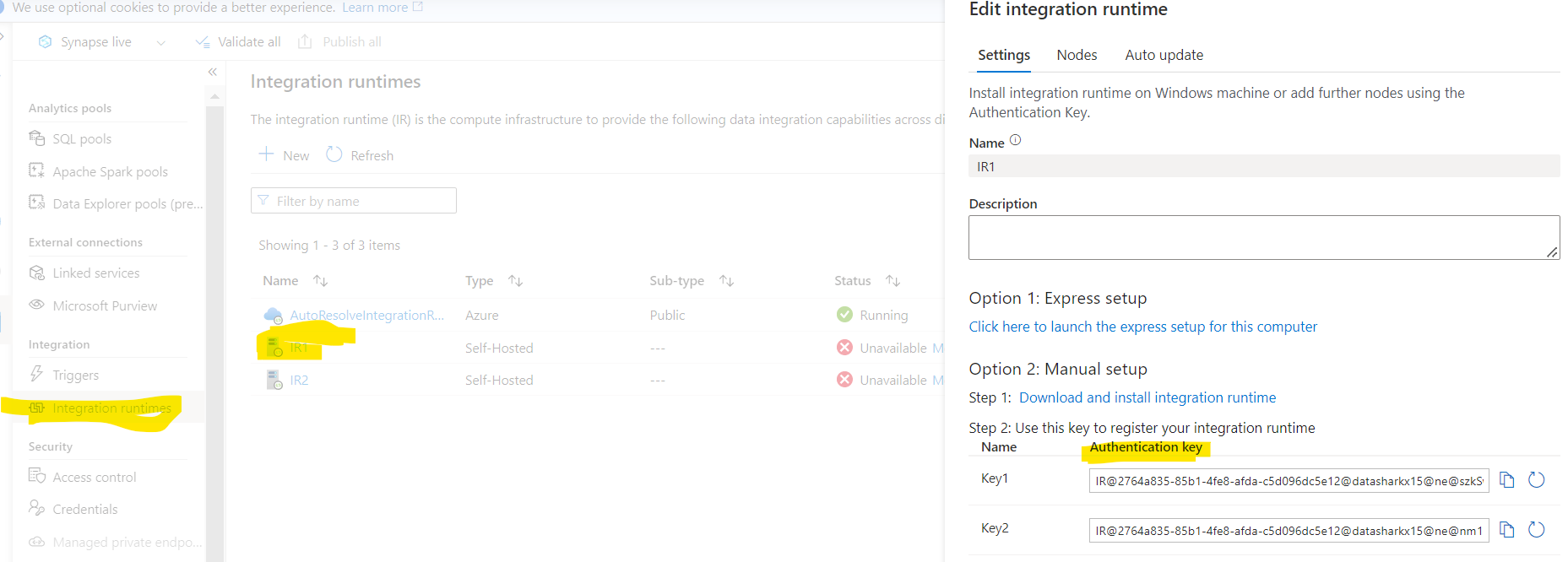Open the IR1 runtime link
Image resolution: width=1568 pixels, height=562 pixels.
tap(299, 348)
